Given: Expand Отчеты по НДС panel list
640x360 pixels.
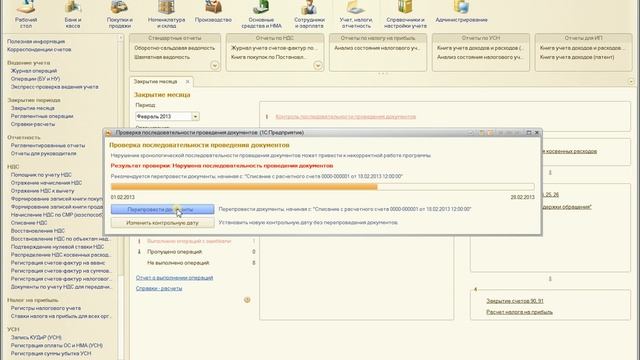Looking at the screenshot, I should click(318, 65).
